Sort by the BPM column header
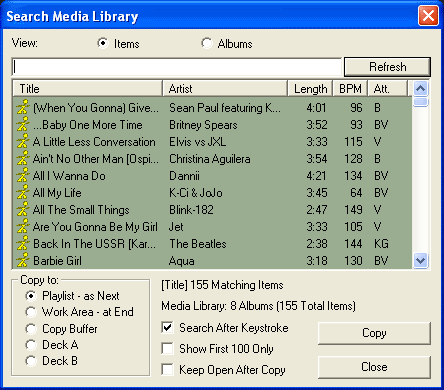 [350, 89]
